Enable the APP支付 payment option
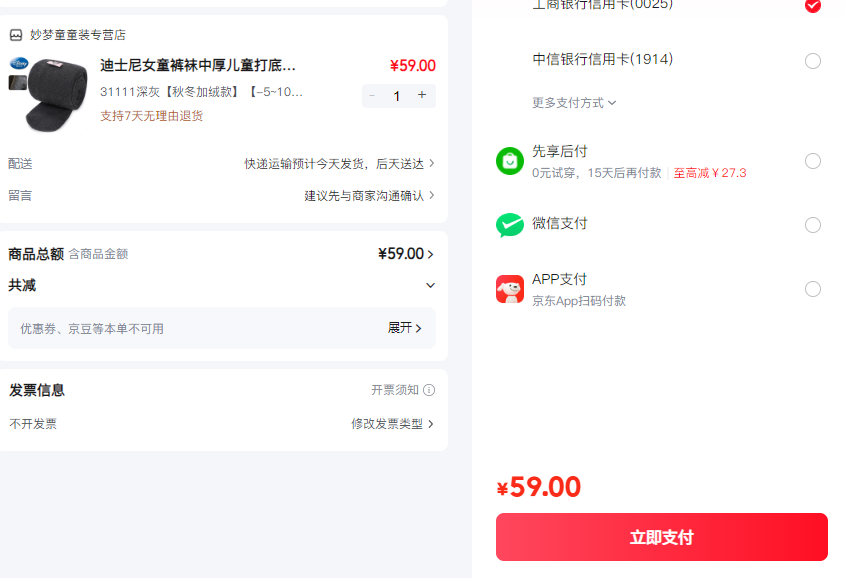The image size is (845, 578). [x=813, y=289]
